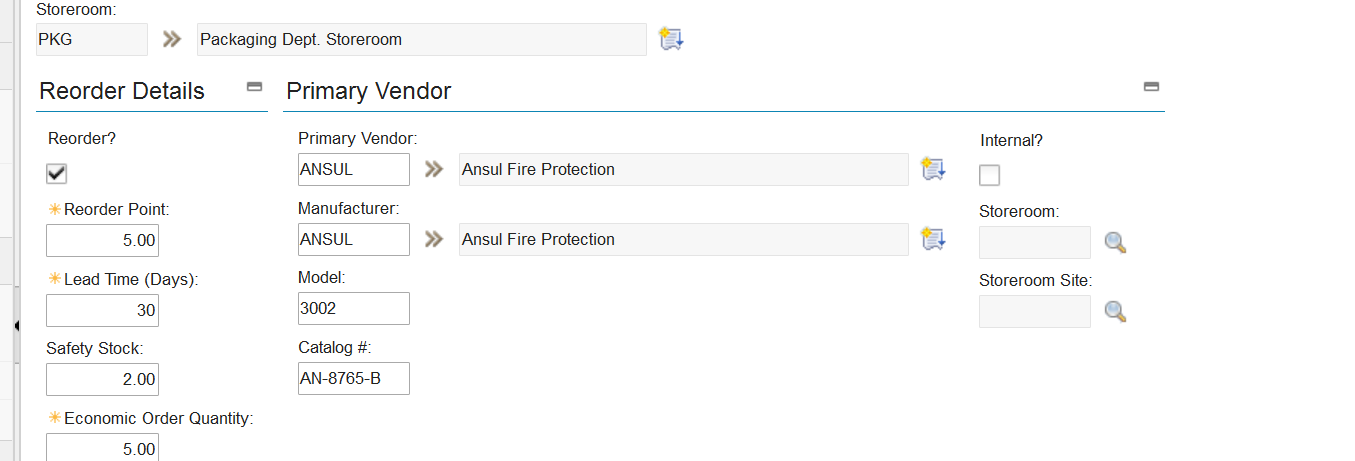Click the Lead Time (Days) field

point(102,310)
